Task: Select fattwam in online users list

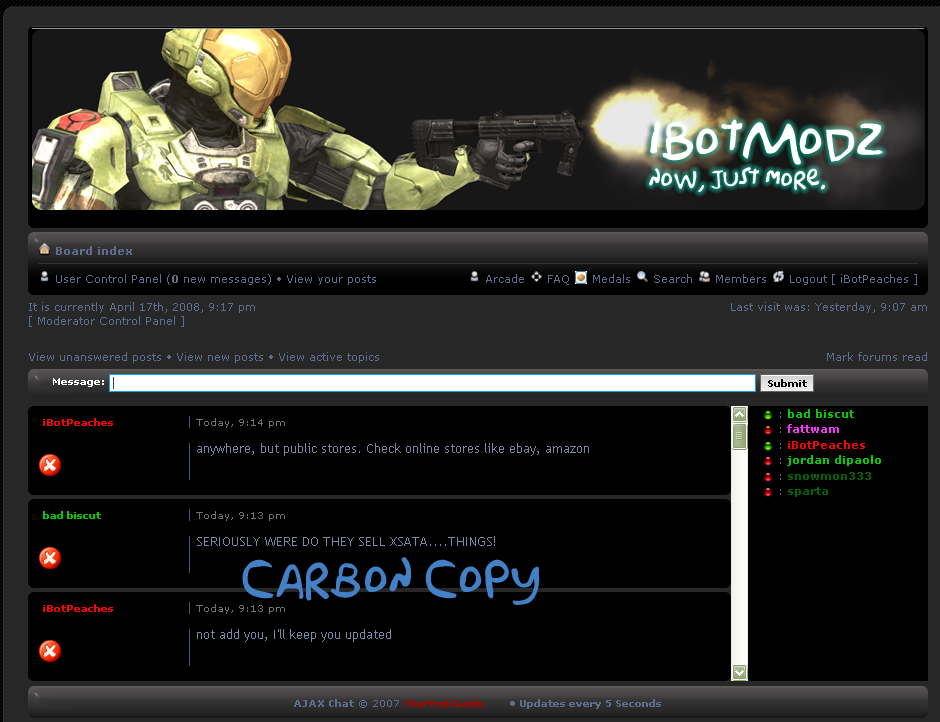Action: point(813,429)
